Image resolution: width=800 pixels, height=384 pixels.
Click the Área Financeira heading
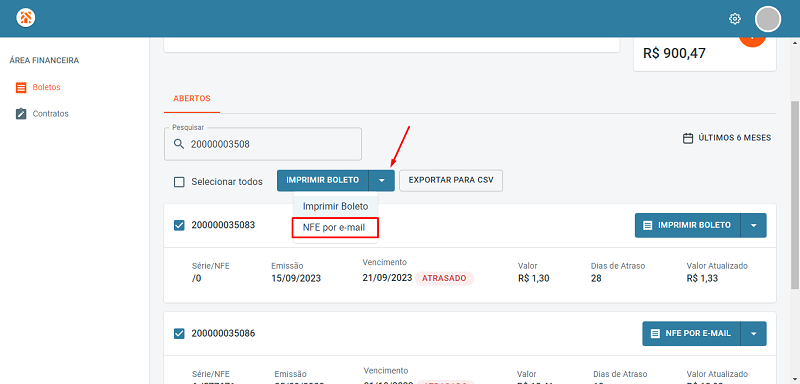(44, 61)
